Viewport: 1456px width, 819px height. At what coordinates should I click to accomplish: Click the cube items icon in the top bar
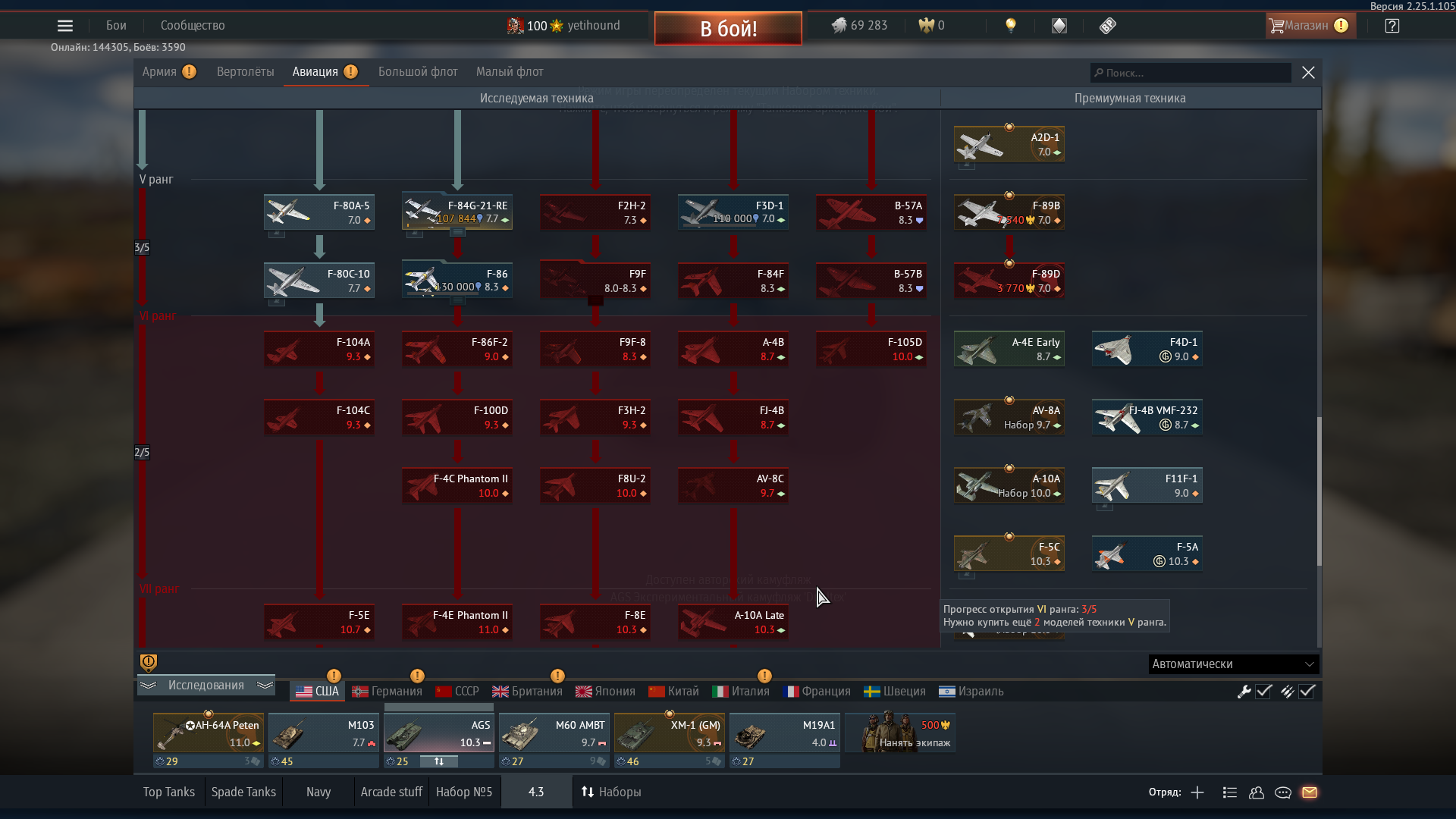pos(1059,26)
